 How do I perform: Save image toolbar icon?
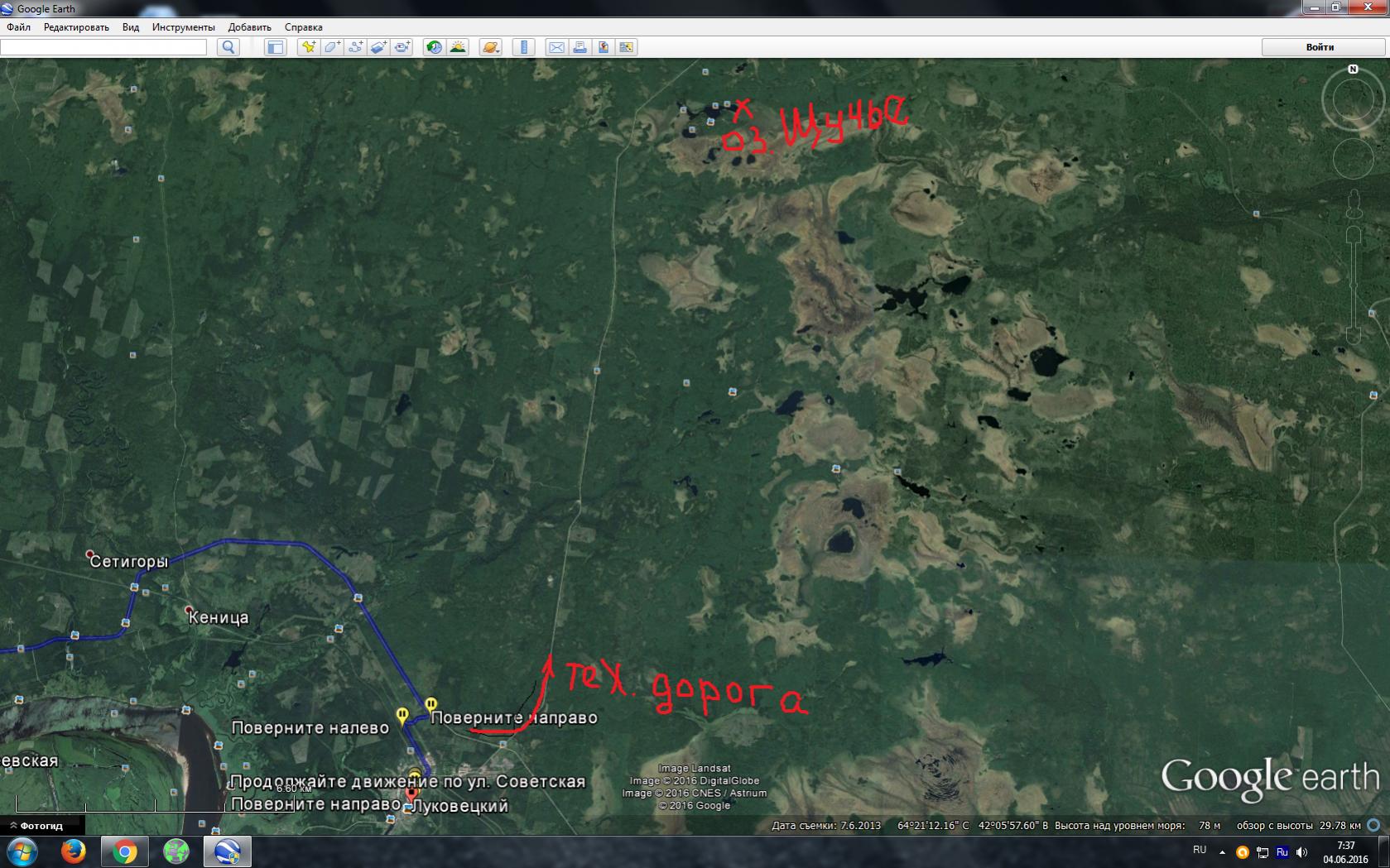[603, 47]
